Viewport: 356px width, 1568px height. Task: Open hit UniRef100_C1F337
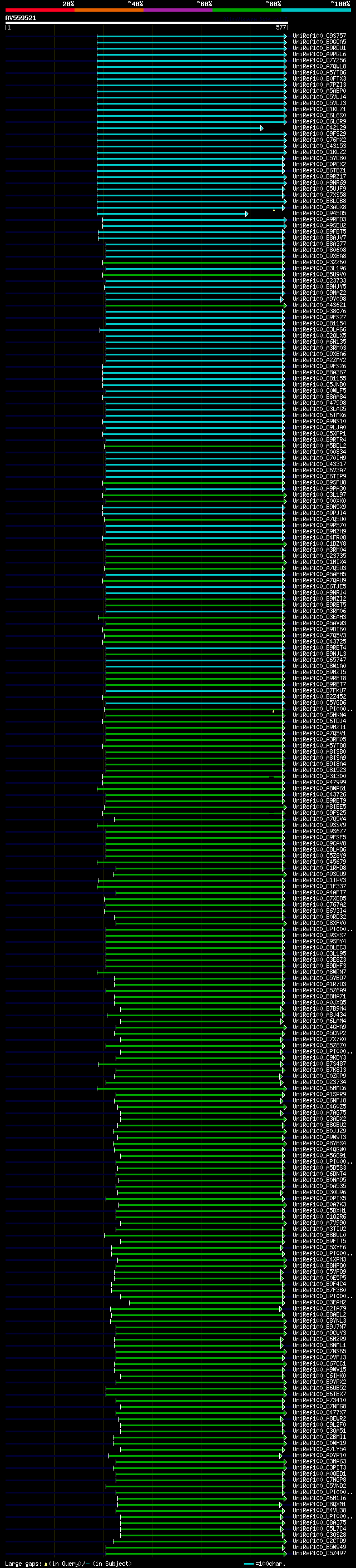click(319, 886)
